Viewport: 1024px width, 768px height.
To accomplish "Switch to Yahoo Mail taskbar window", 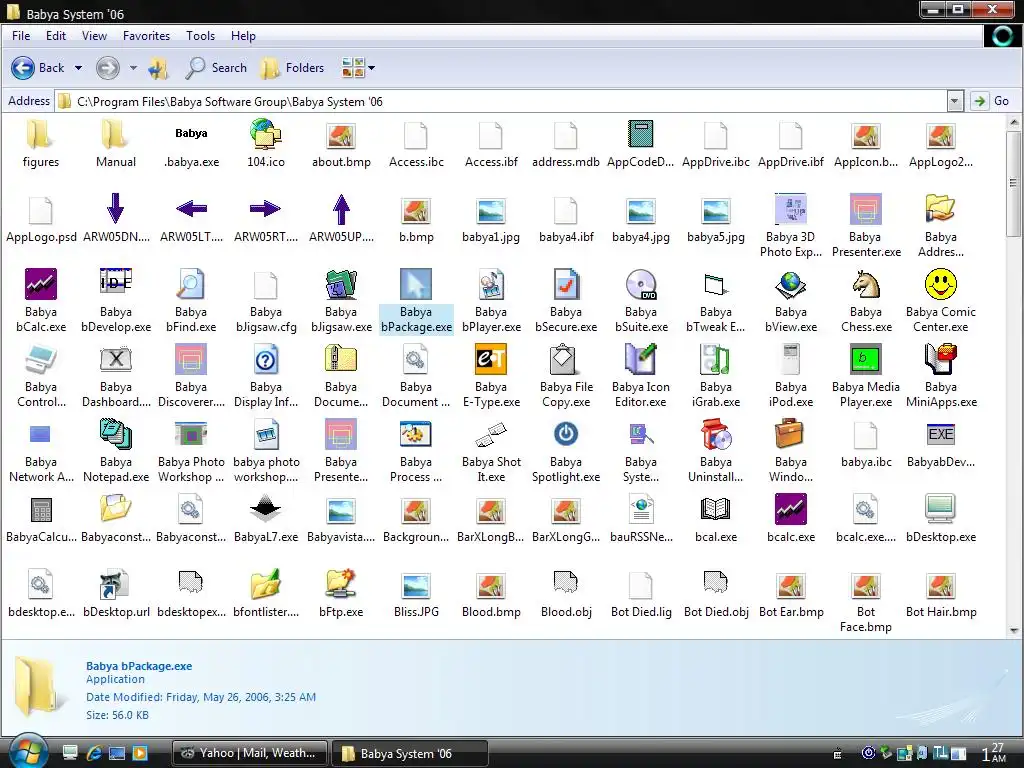I will (x=251, y=753).
